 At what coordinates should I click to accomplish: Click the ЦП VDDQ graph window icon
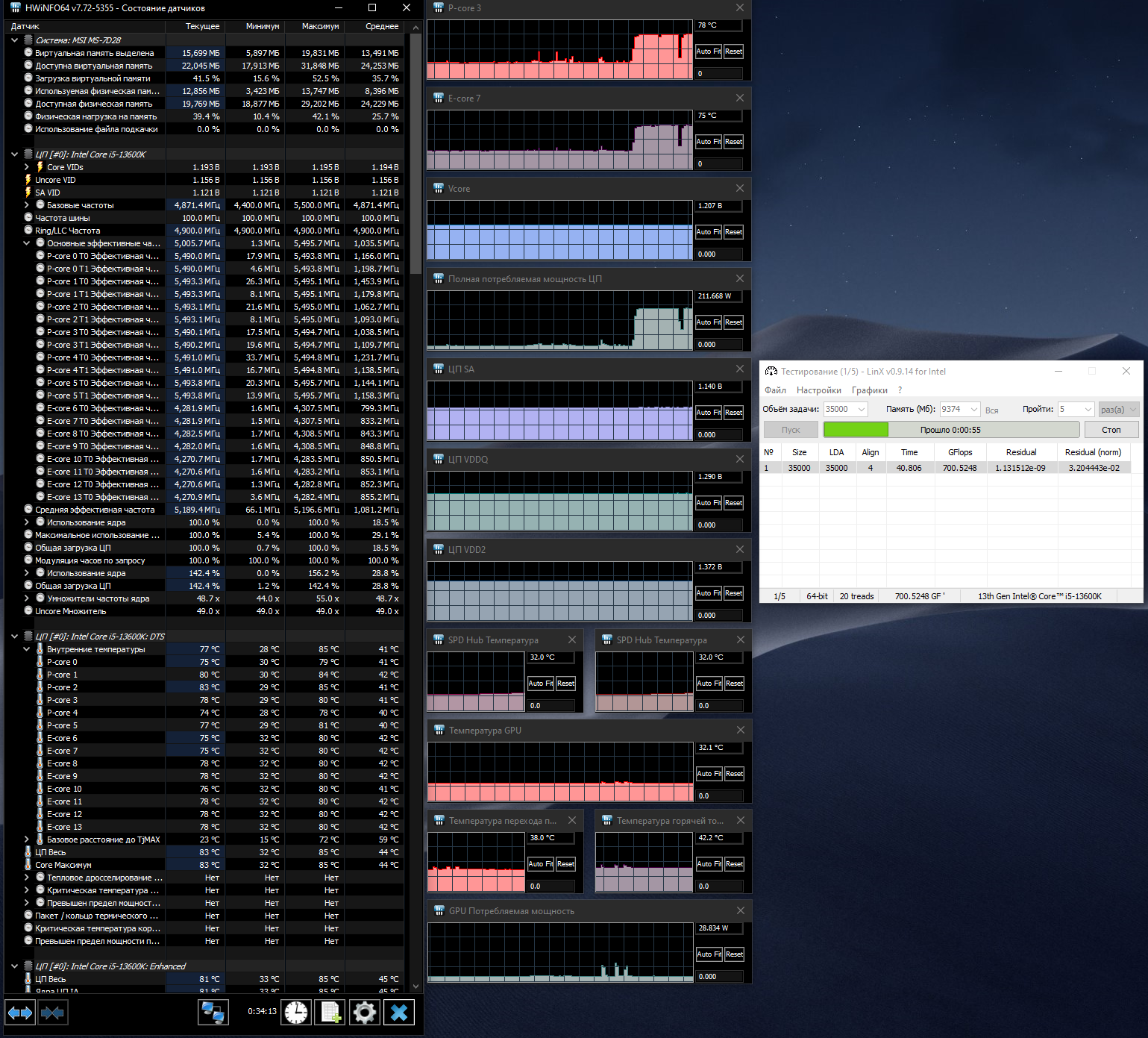click(x=439, y=459)
